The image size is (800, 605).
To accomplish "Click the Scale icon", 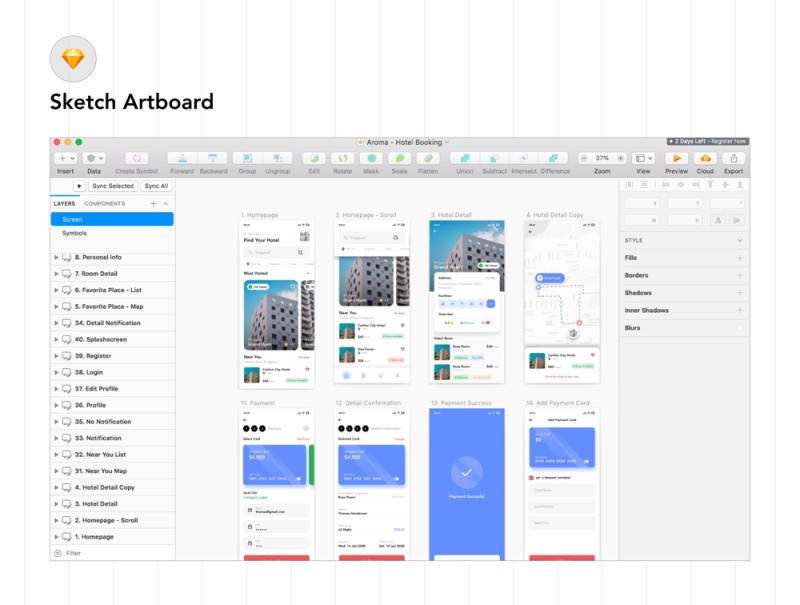I will [x=398, y=160].
